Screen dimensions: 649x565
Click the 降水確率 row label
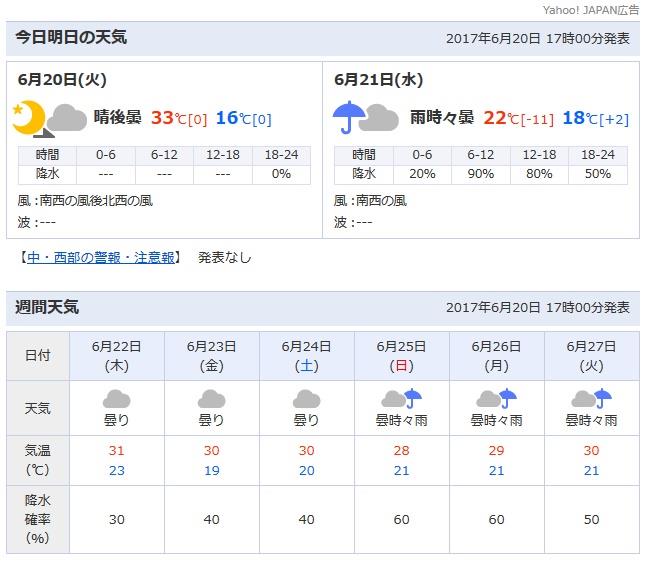click(37, 518)
